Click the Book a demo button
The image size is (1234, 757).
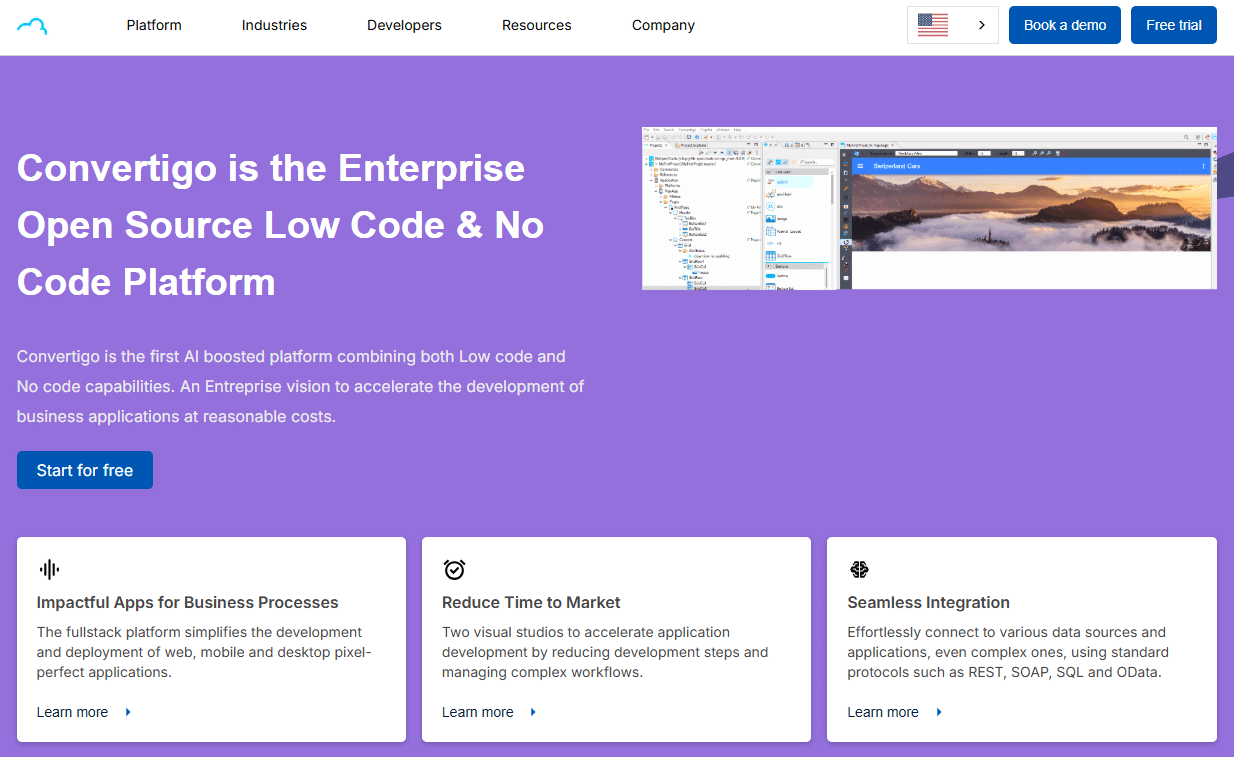[1065, 25]
